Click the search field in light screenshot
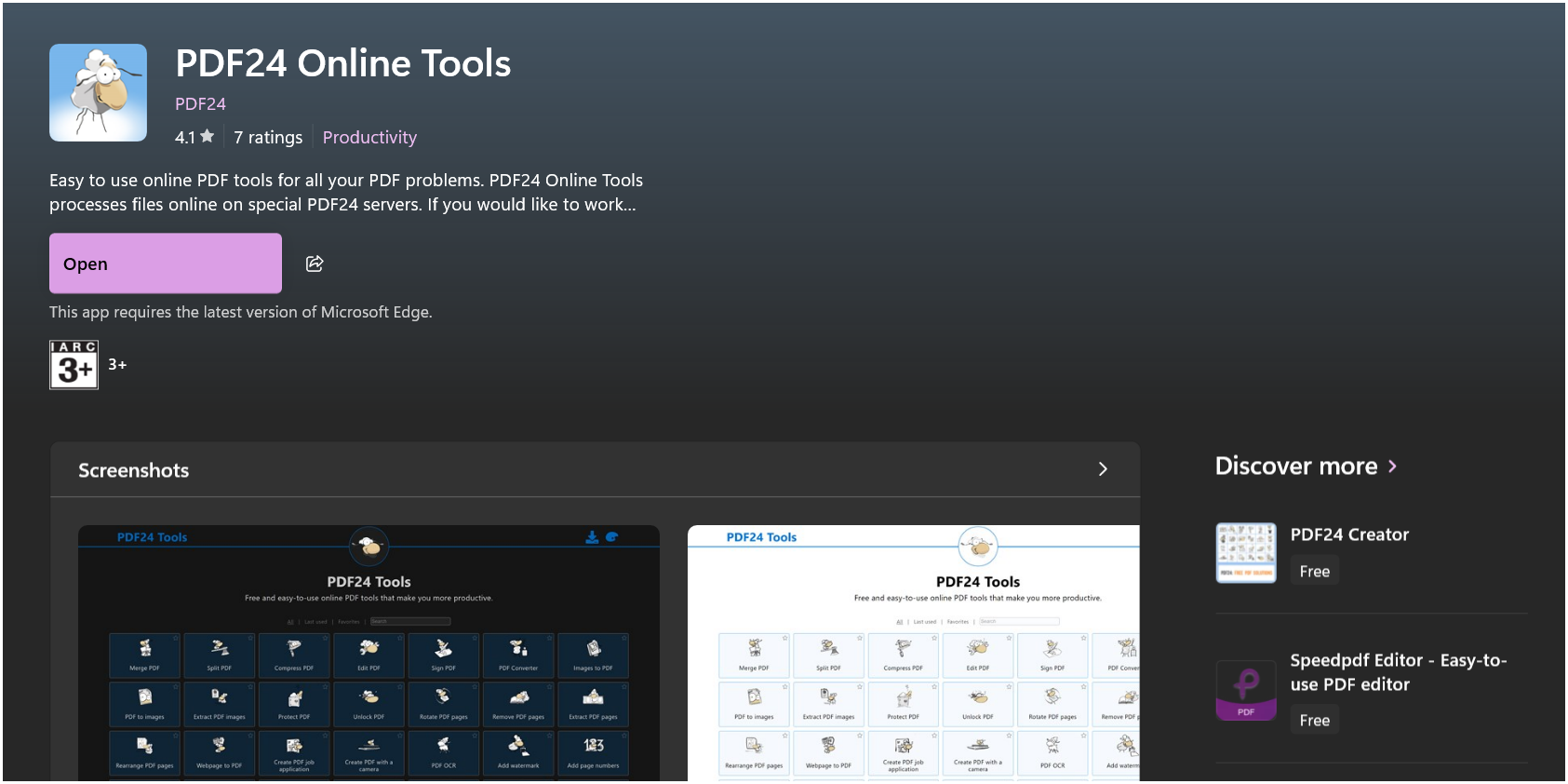 click(1019, 621)
